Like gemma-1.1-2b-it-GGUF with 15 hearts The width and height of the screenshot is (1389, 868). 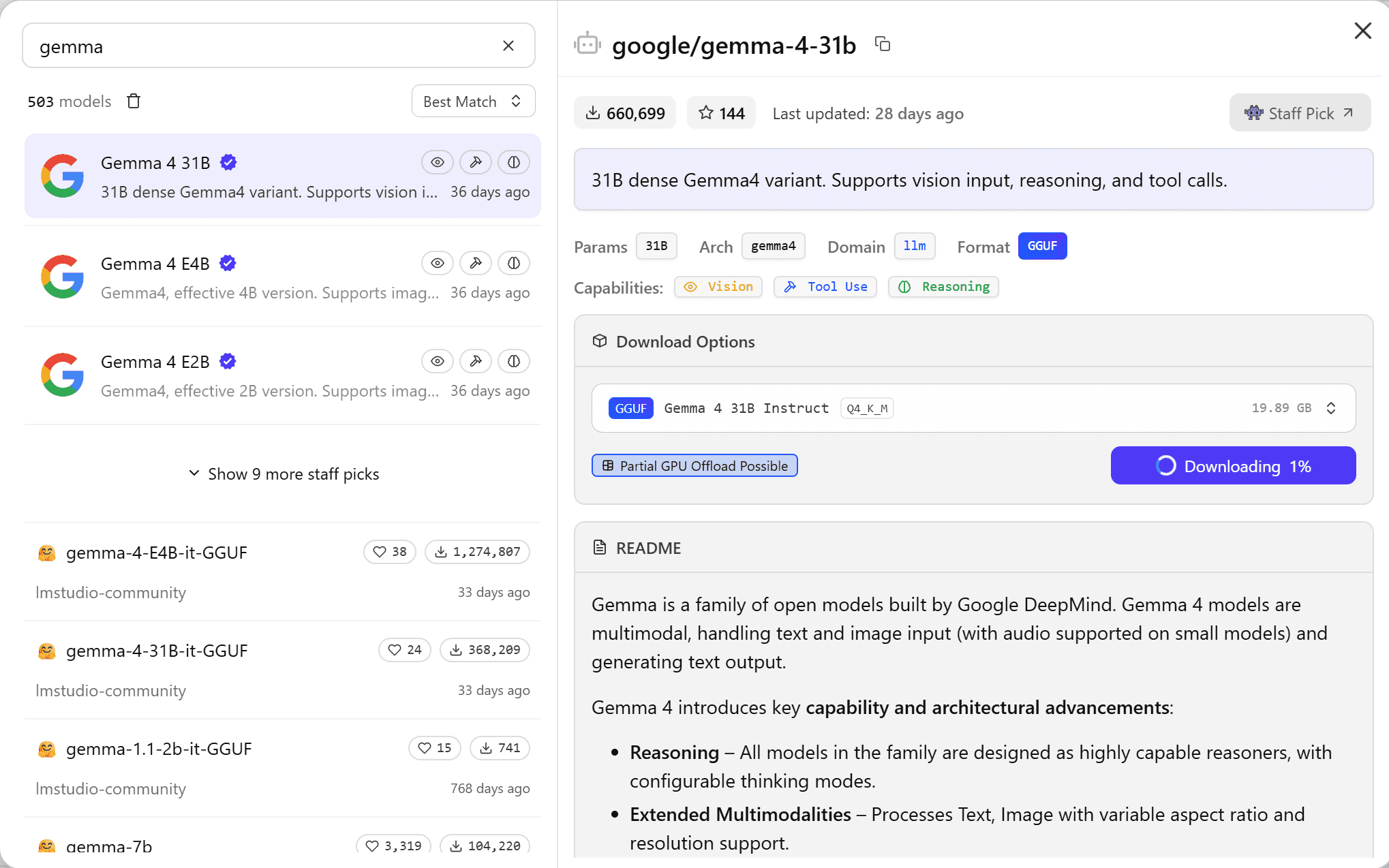[435, 748]
